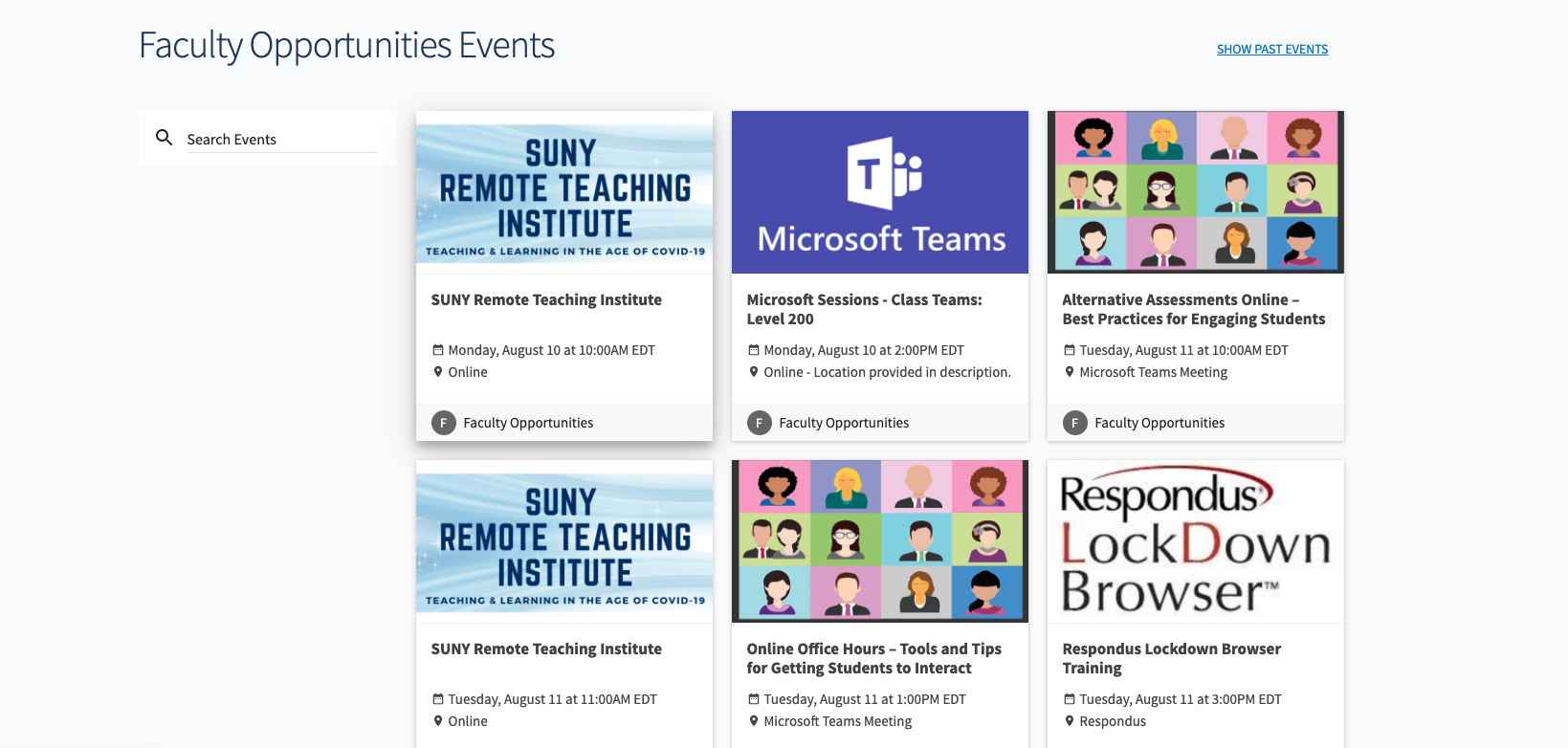
Task: Open the SUNY Remote Teaching Institute Tuesday banner image
Action: click(x=564, y=541)
